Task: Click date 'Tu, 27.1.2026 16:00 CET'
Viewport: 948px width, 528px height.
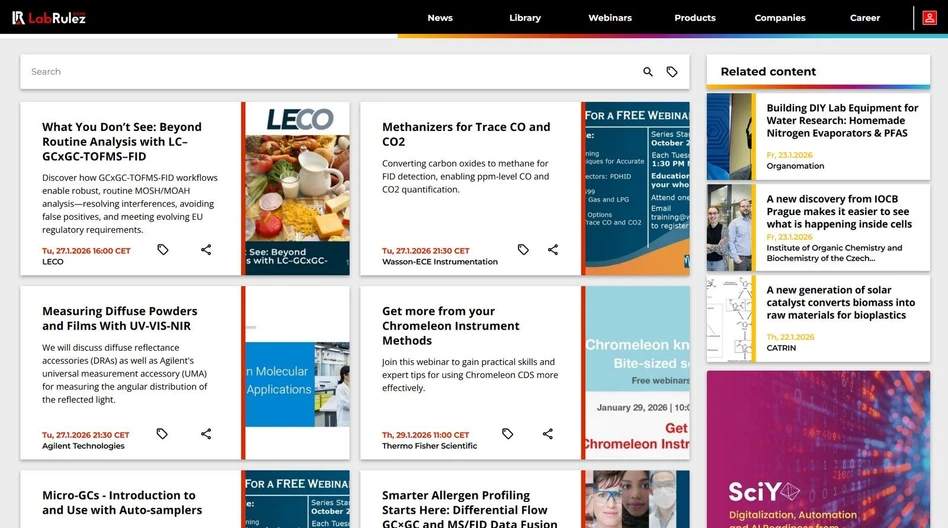Action: click(x=86, y=250)
